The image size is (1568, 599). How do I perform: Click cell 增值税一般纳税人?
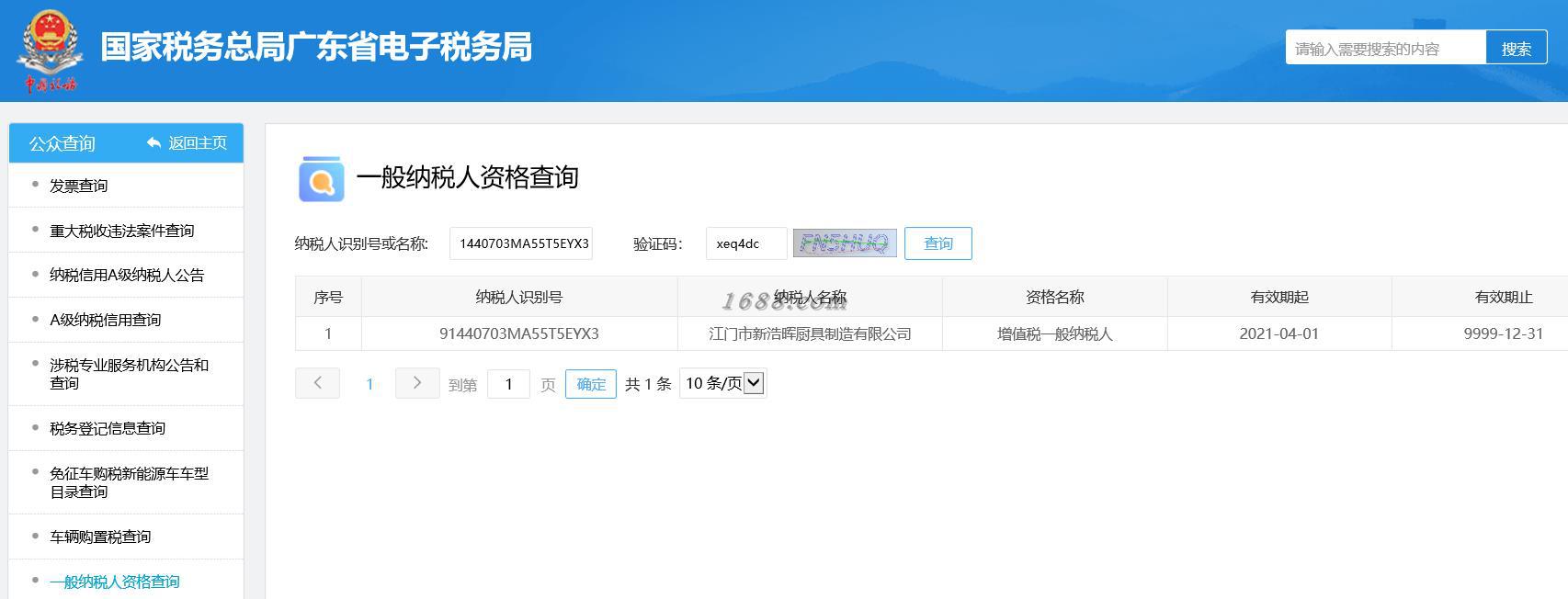[x=1055, y=333]
